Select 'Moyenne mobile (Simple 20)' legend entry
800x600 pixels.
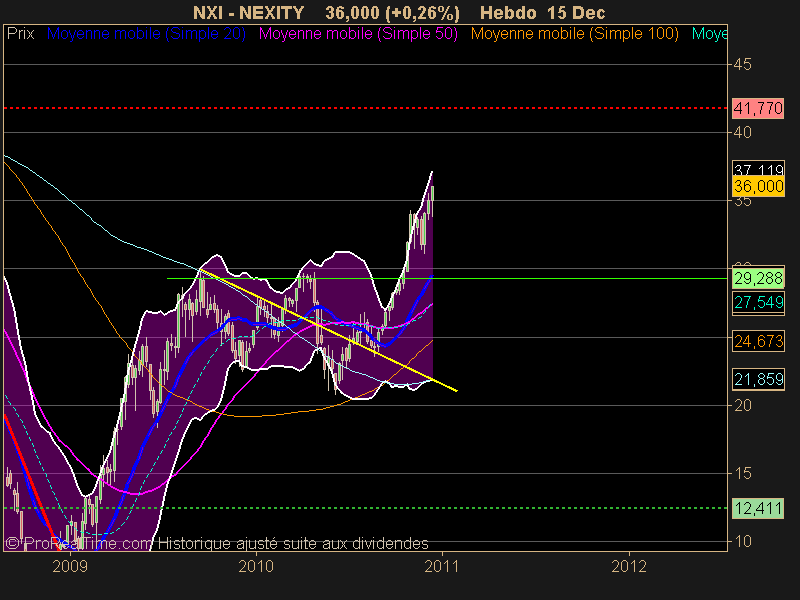click(x=146, y=34)
